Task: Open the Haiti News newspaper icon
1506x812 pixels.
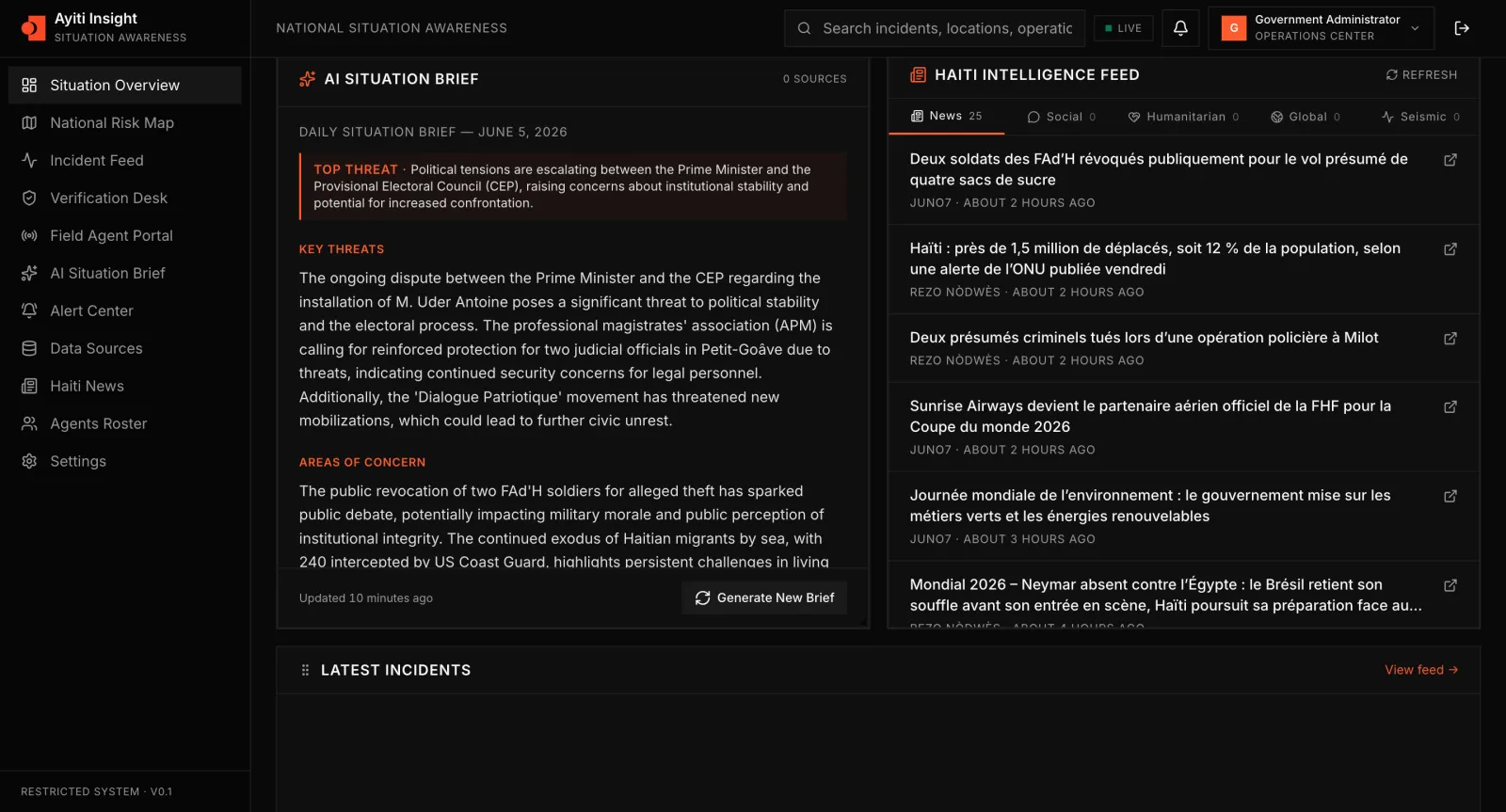Action: pyautogui.click(x=29, y=386)
